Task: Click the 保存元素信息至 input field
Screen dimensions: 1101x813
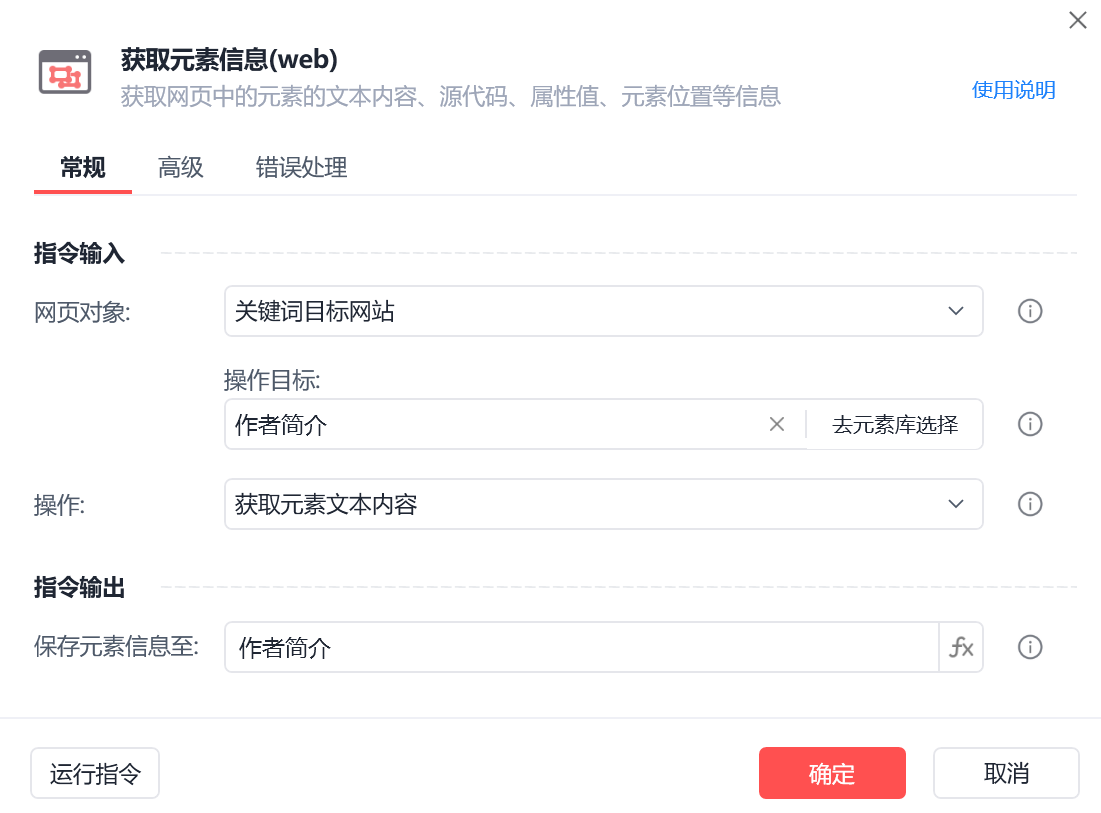Action: (580, 647)
